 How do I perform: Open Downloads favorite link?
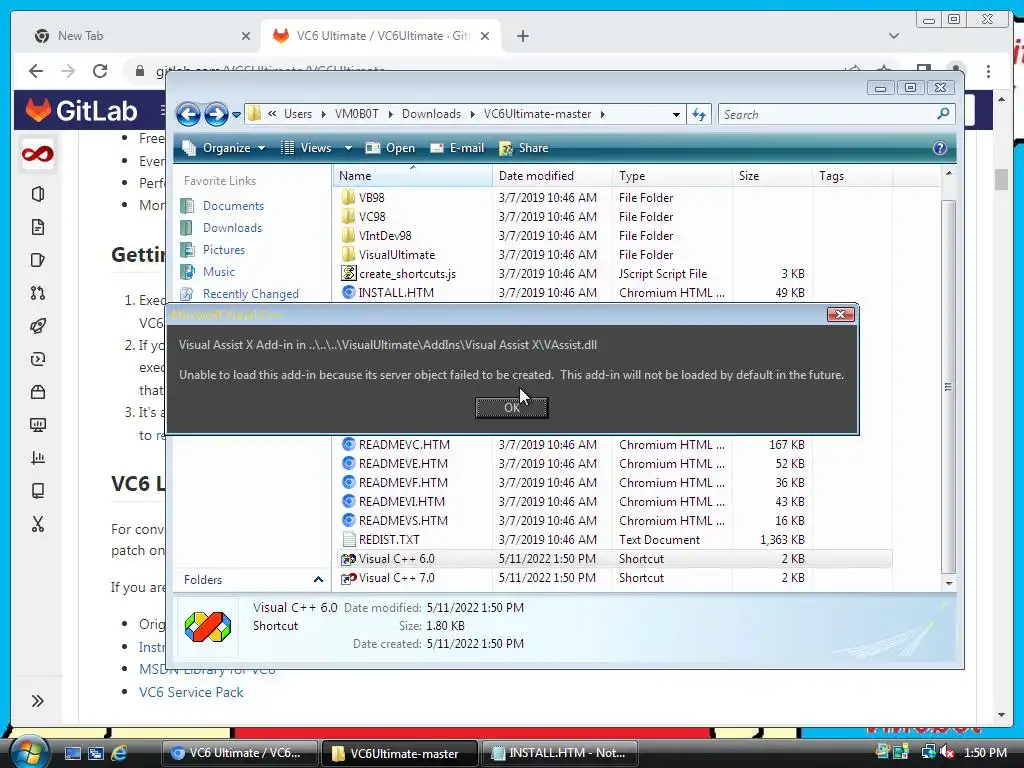coord(232,228)
